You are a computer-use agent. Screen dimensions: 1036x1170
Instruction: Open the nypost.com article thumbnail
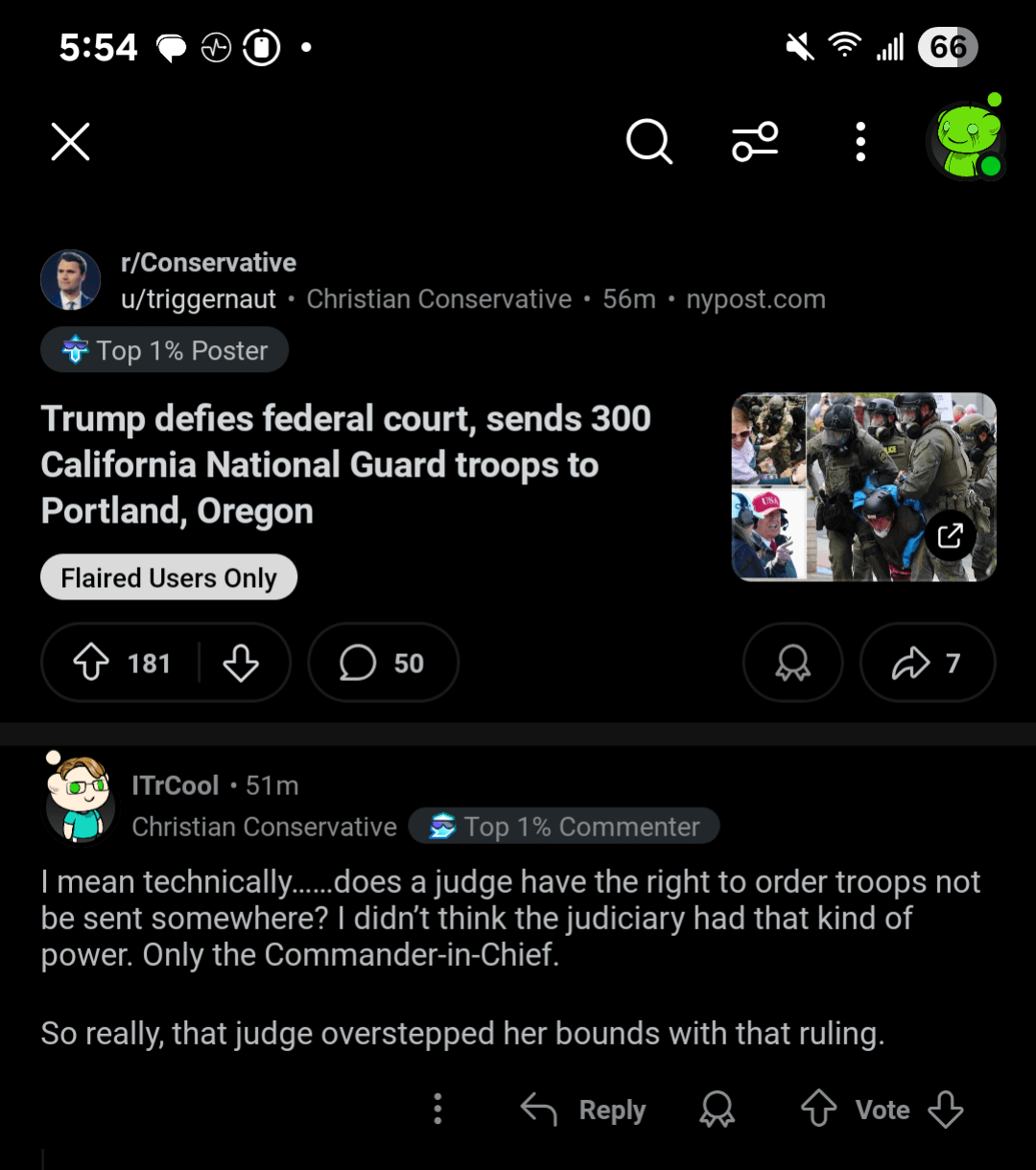click(863, 486)
